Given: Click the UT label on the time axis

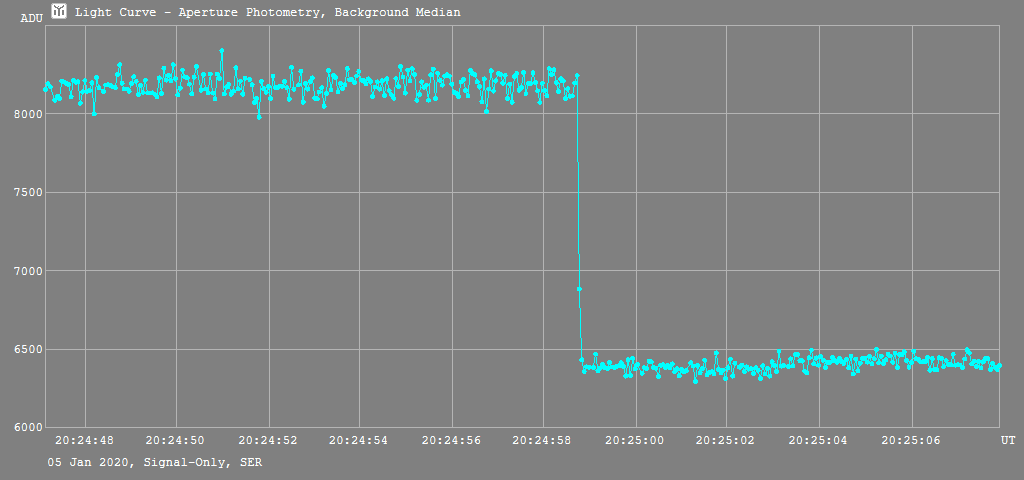Looking at the screenshot, I should point(1008,440).
